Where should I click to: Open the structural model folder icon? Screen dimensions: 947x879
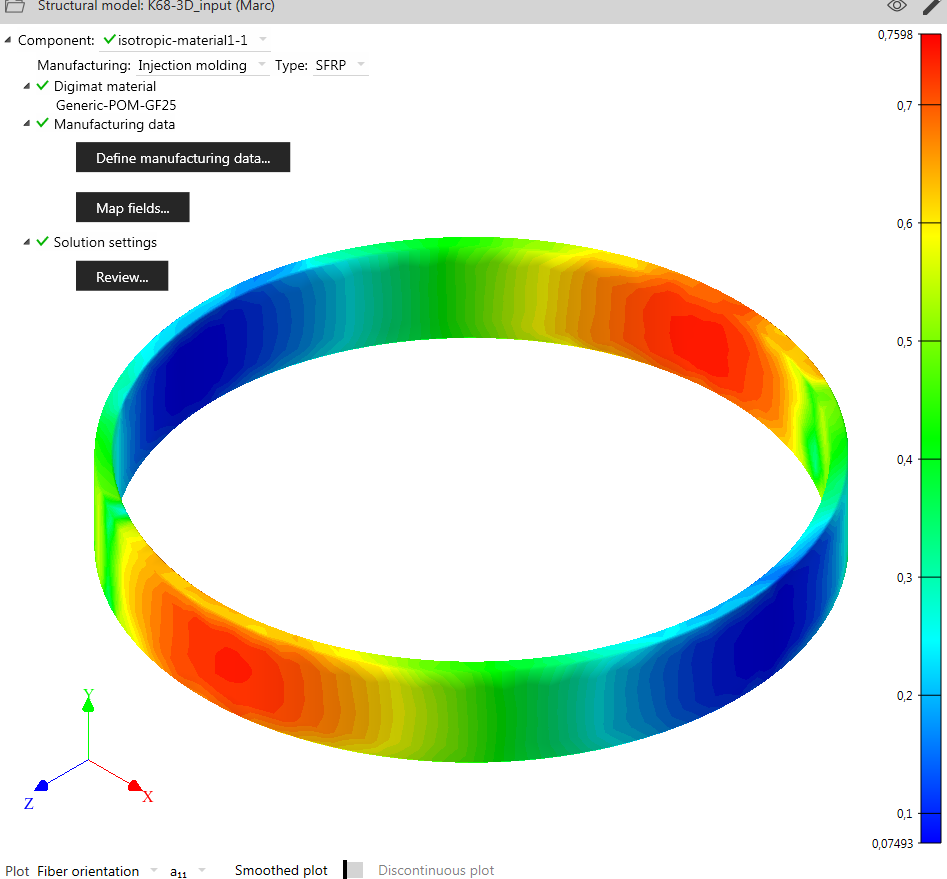pos(14,6)
